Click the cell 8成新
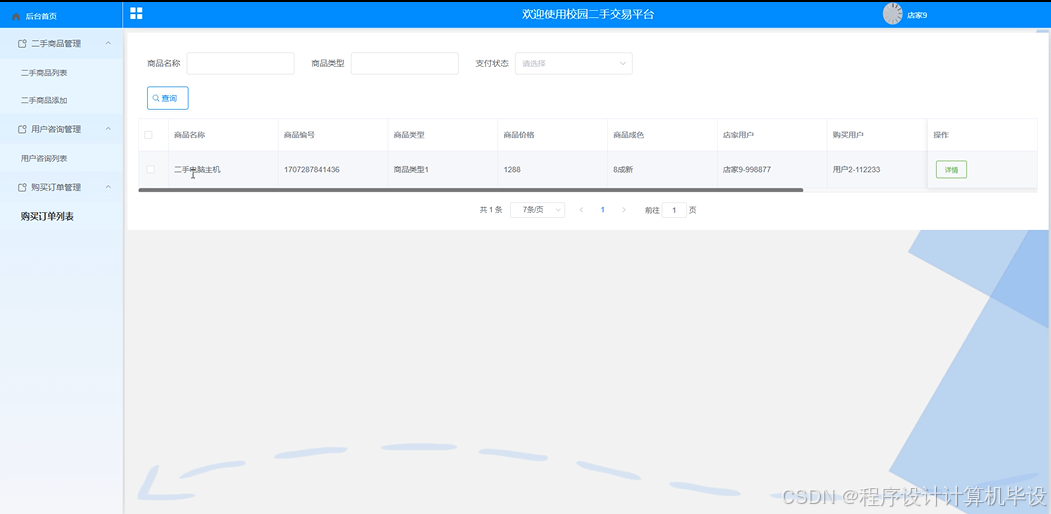The image size is (1051, 514). coord(623,170)
